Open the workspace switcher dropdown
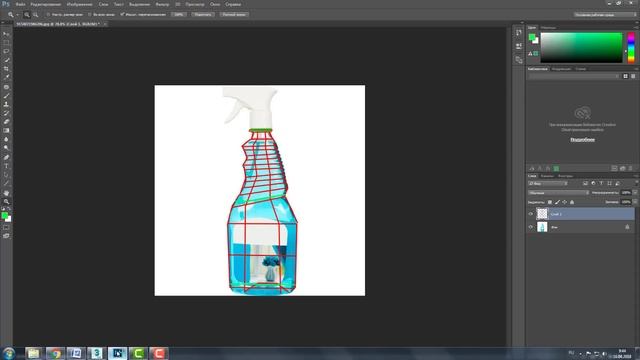Screen dimensions: 640x360 click(604, 14)
